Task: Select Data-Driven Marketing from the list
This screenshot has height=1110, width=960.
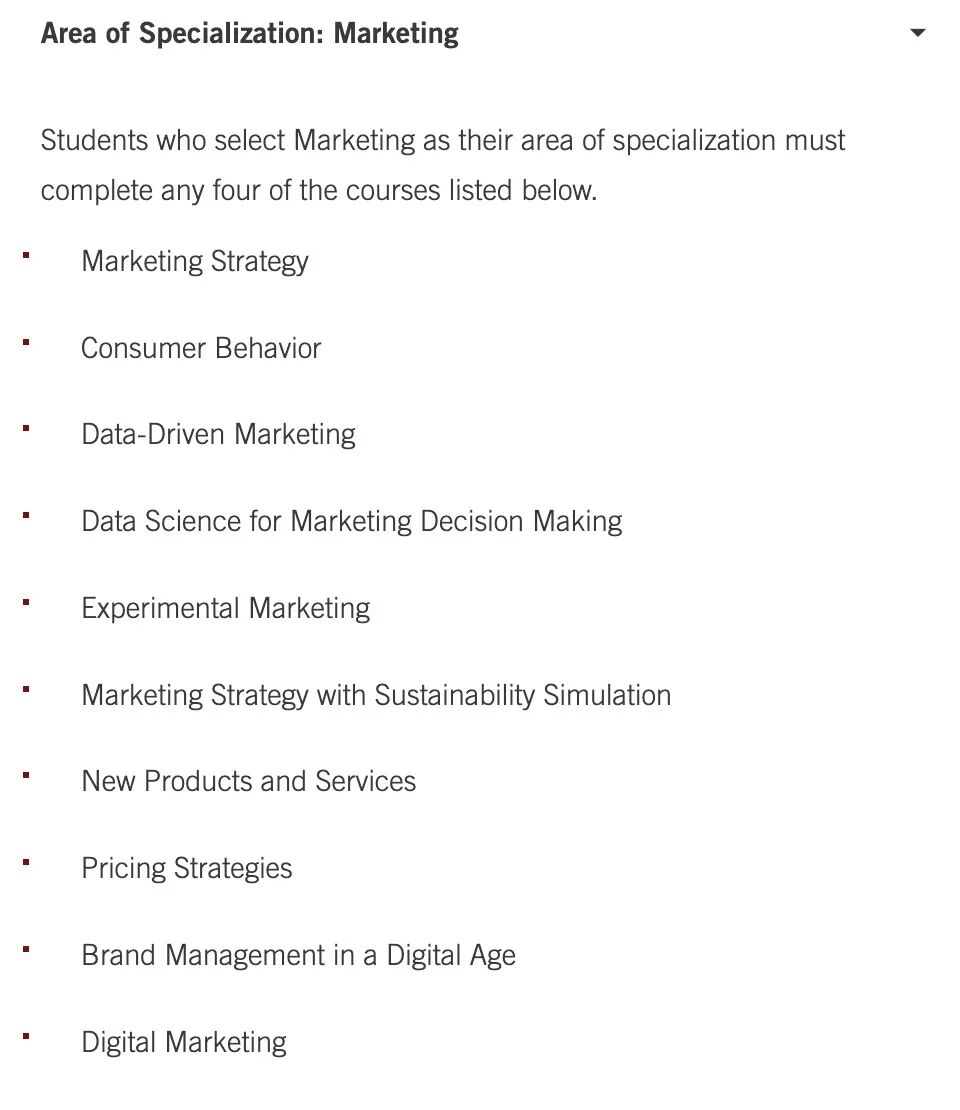Action: click(x=218, y=435)
